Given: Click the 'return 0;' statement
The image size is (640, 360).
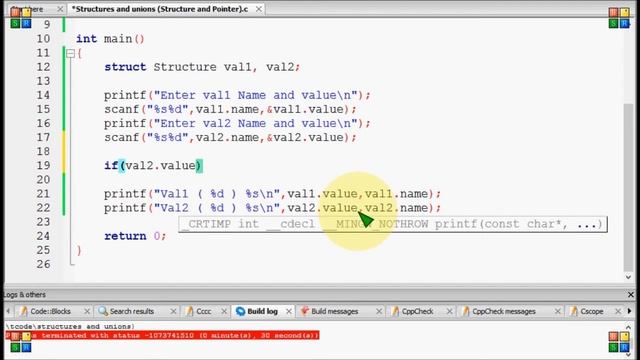Looking at the screenshot, I should pos(135,236).
